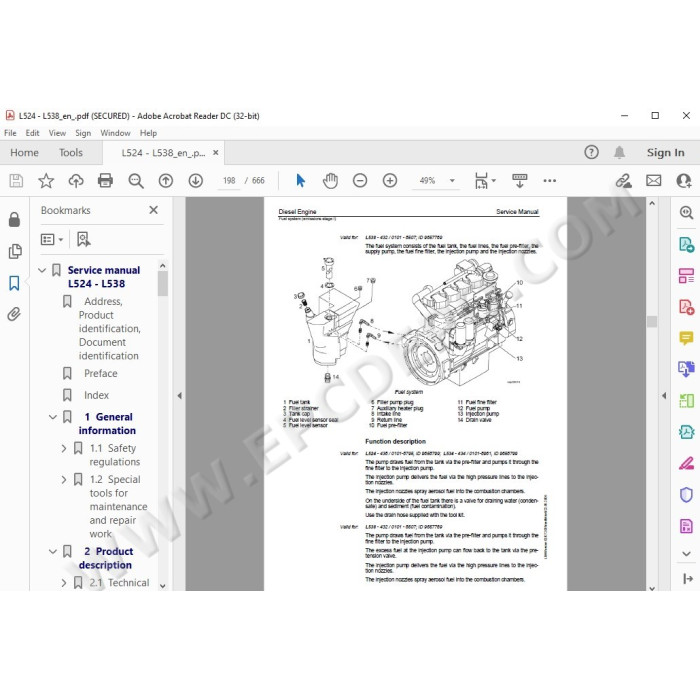Open fit page options icon
The image size is (700, 700).
[x=481, y=181]
